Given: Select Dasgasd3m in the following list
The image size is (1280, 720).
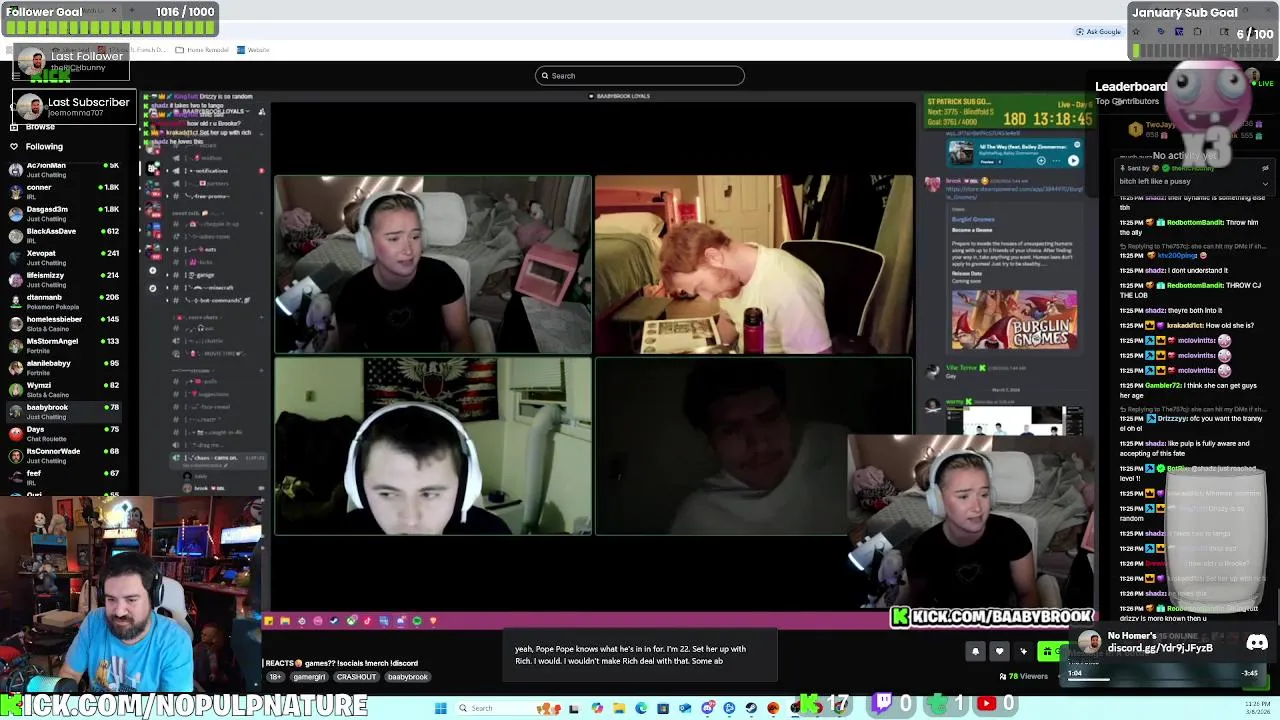Looking at the screenshot, I should pyautogui.click(x=62, y=213).
